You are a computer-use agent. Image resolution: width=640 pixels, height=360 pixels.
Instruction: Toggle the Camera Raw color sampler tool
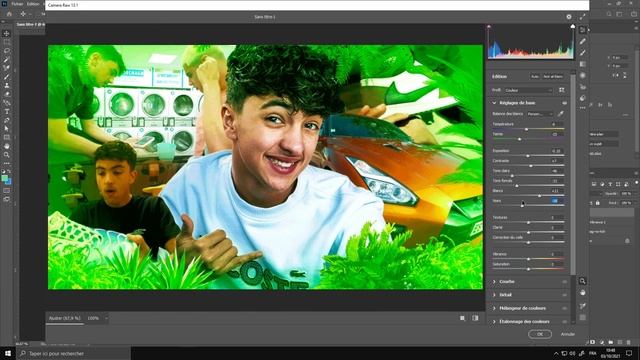pyautogui.click(x=582, y=306)
